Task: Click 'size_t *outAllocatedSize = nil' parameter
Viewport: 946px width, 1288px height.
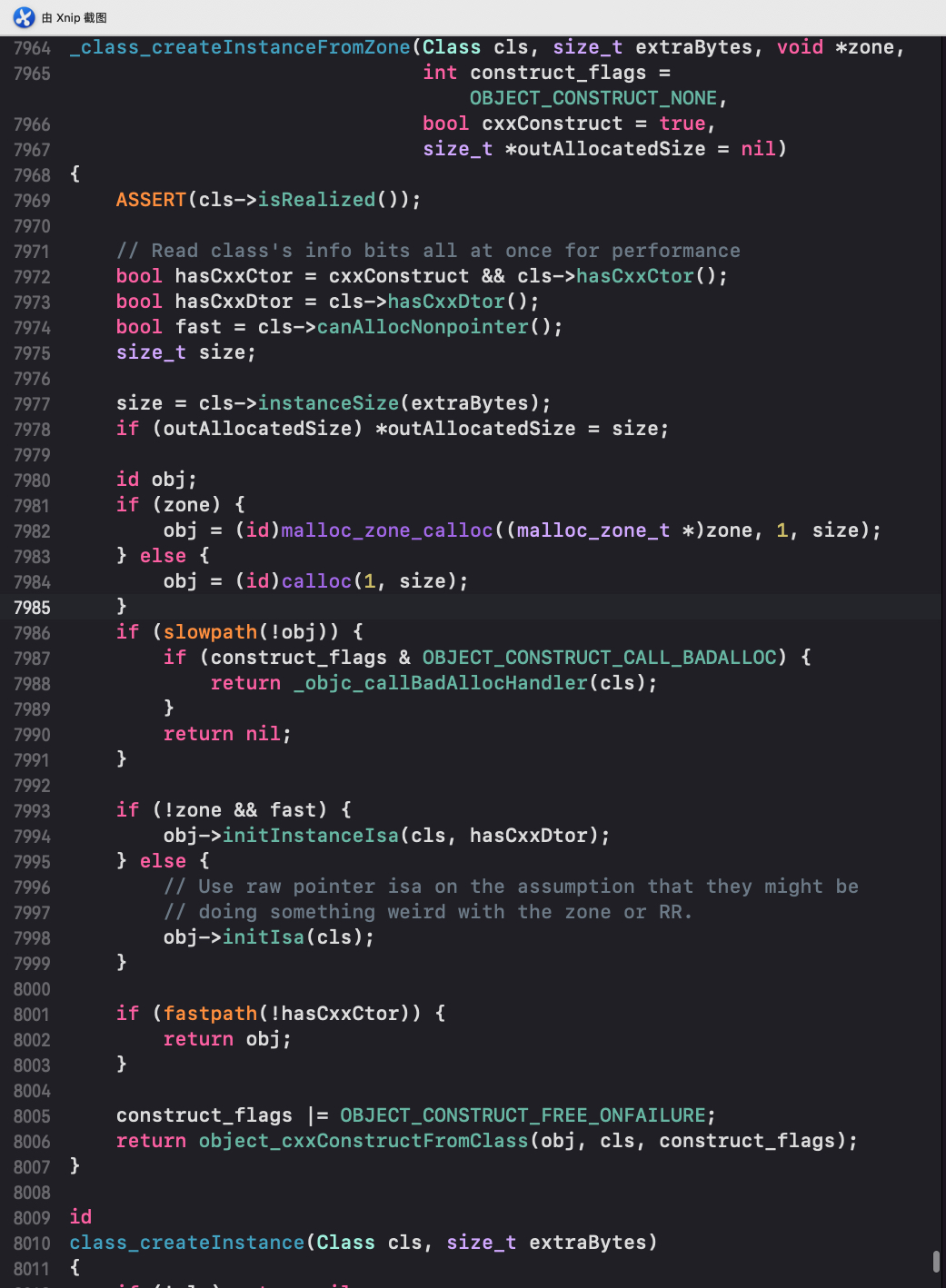Action: [x=600, y=149]
